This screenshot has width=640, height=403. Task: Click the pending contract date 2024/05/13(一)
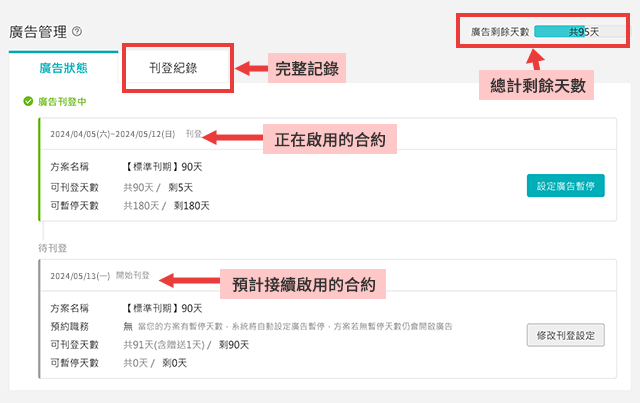pyautogui.click(x=80, y=276)
